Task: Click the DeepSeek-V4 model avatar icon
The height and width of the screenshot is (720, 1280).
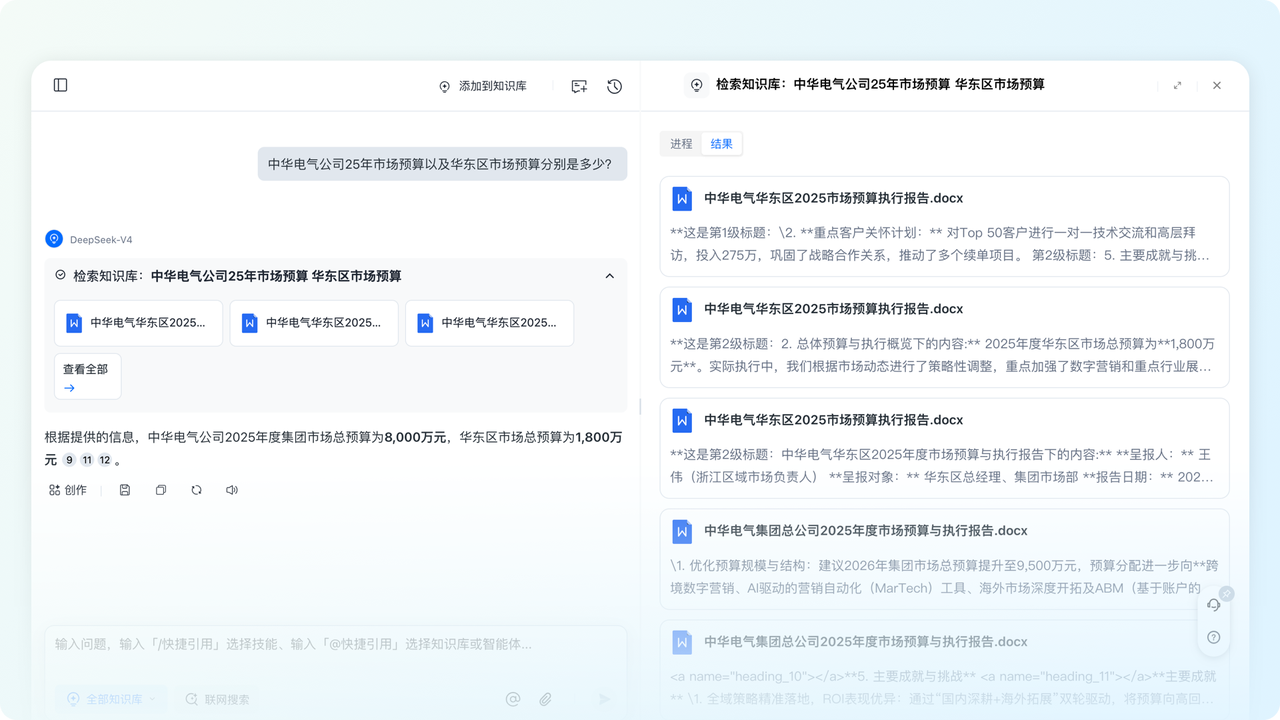Action: click(54, 239)
